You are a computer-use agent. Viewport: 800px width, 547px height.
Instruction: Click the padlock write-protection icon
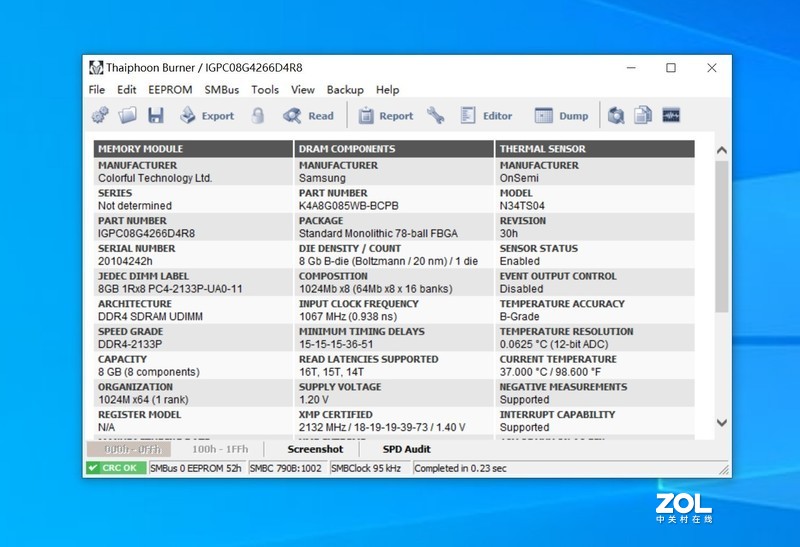point(258,115)
